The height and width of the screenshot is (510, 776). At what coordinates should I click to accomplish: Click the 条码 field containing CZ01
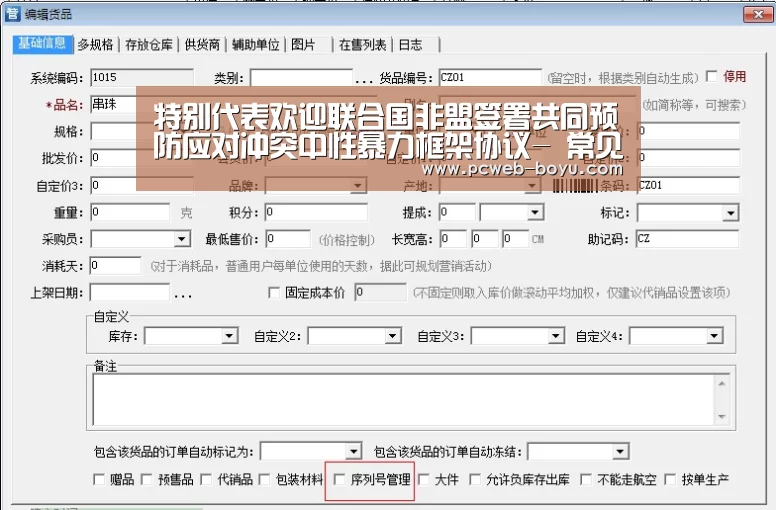(x=688, y=185)
